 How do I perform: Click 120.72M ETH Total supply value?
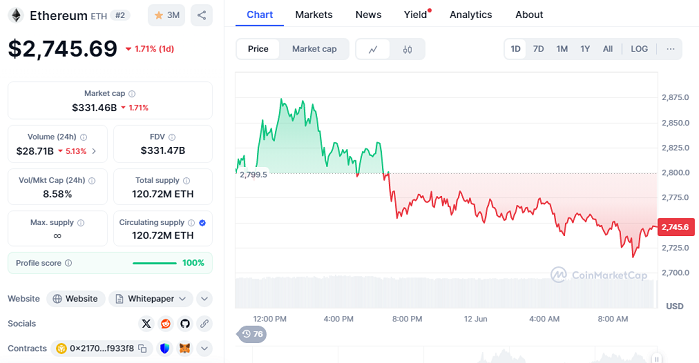pos(163,194)
